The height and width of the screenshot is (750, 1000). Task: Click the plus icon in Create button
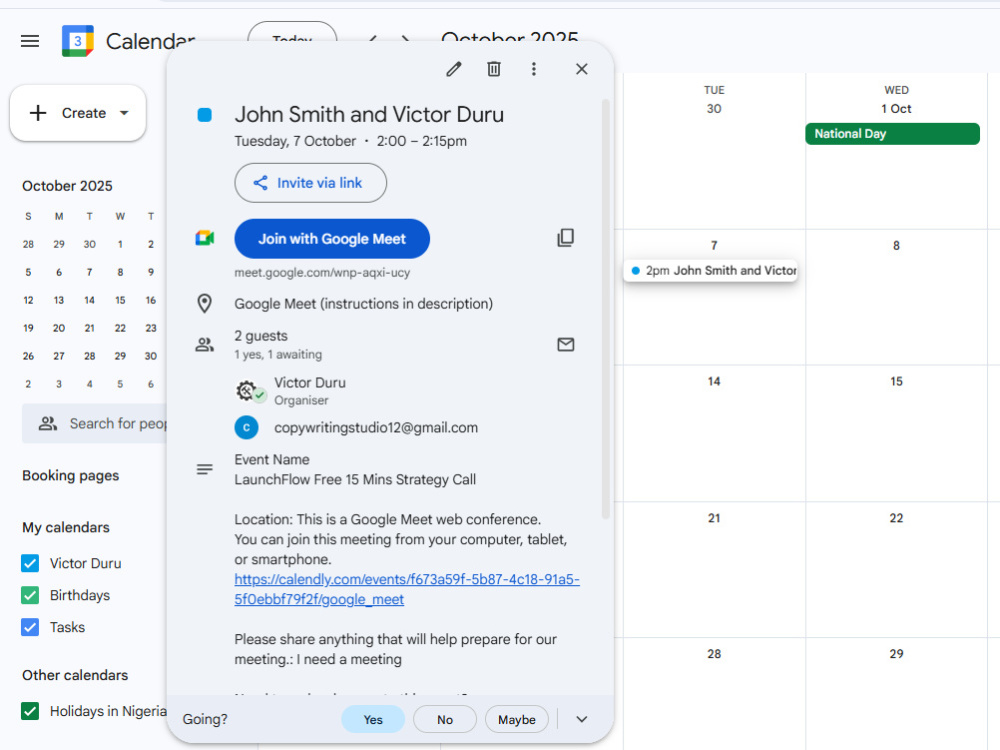pyautogui.click(x=38, y=113)
